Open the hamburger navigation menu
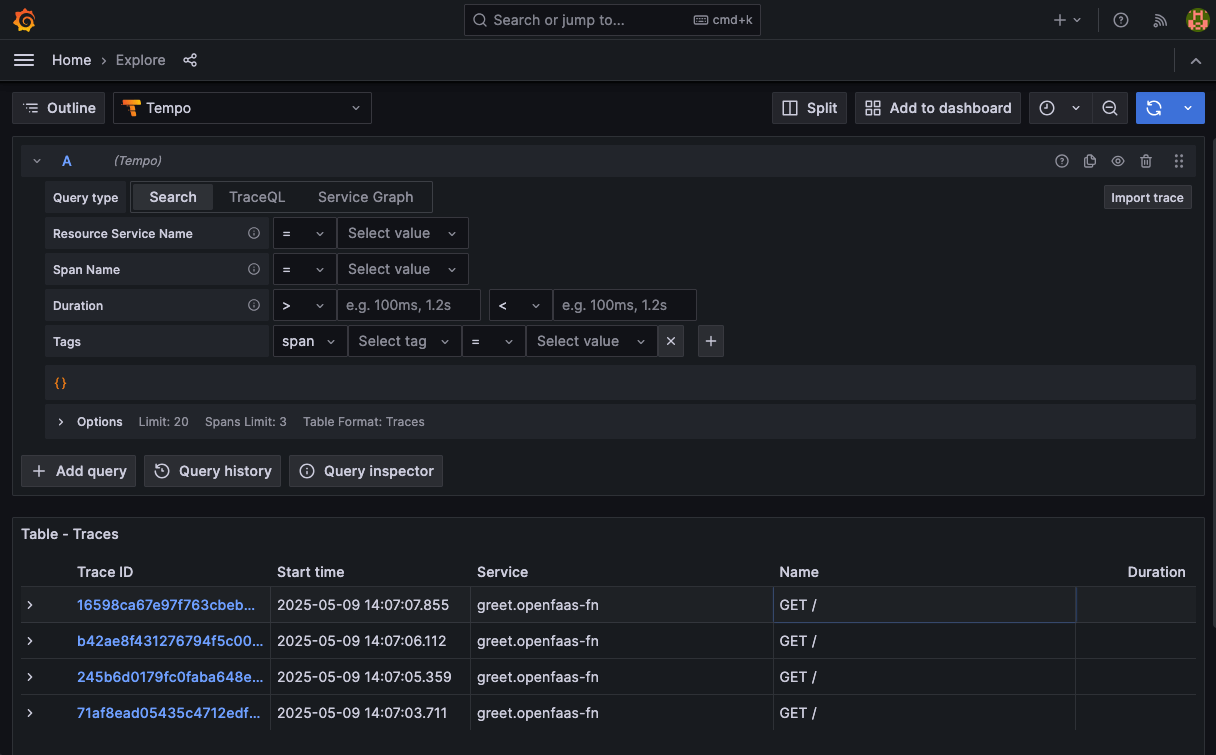Viewport: 1216px width, 755px height. coord(24,60)
